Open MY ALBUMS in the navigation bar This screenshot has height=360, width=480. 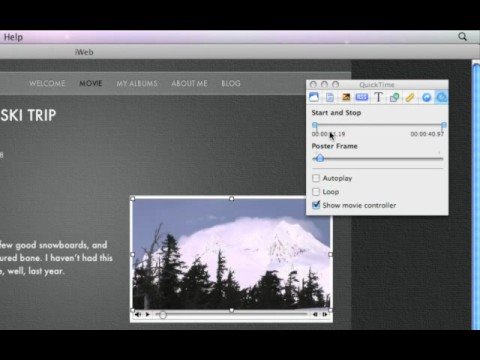pyautogui.click(x=137, y=83)
